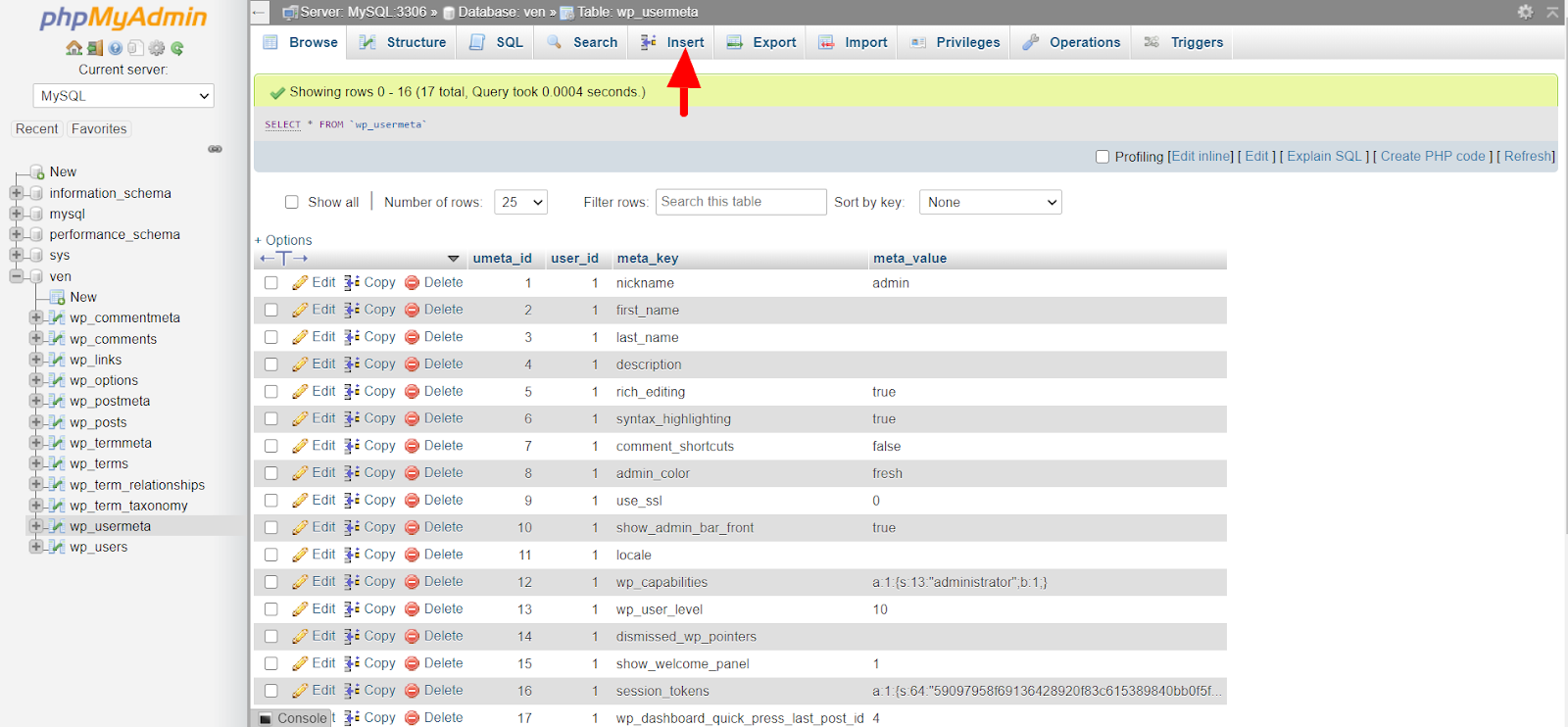Sort by the meta_key column header
Viewport: 1568px width, 727px height.
647,259
